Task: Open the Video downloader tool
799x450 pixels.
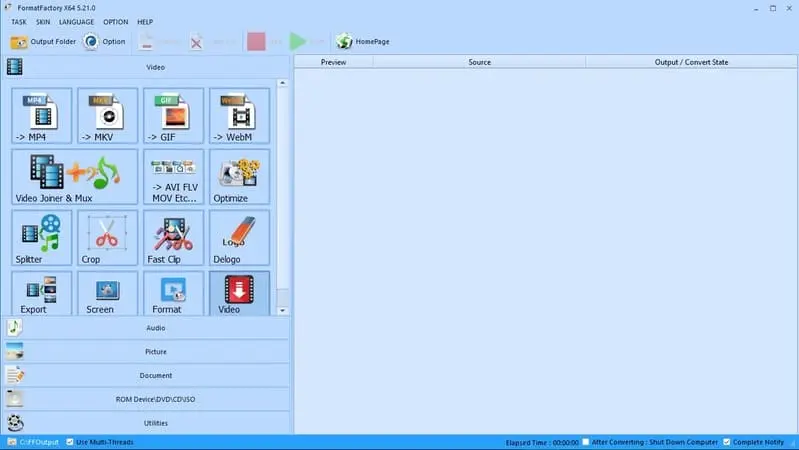Action: tap(239, 293)
